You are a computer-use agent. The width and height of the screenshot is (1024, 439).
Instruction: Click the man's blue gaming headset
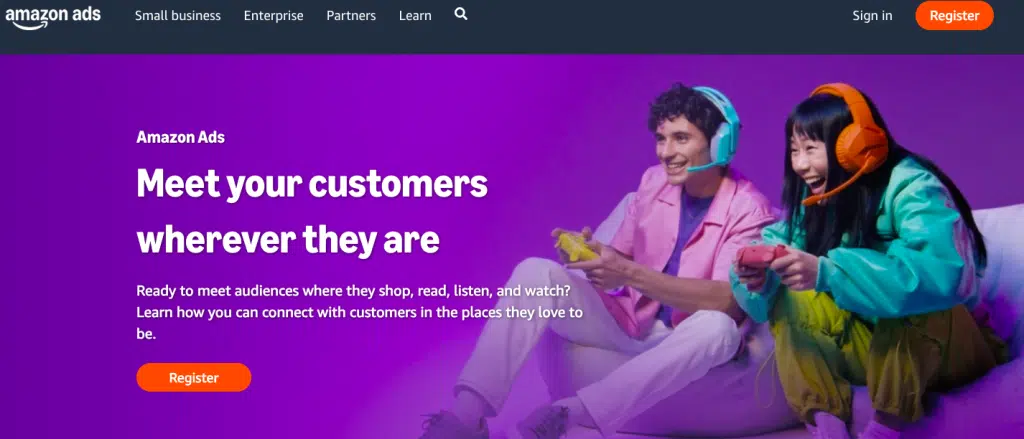718,129
